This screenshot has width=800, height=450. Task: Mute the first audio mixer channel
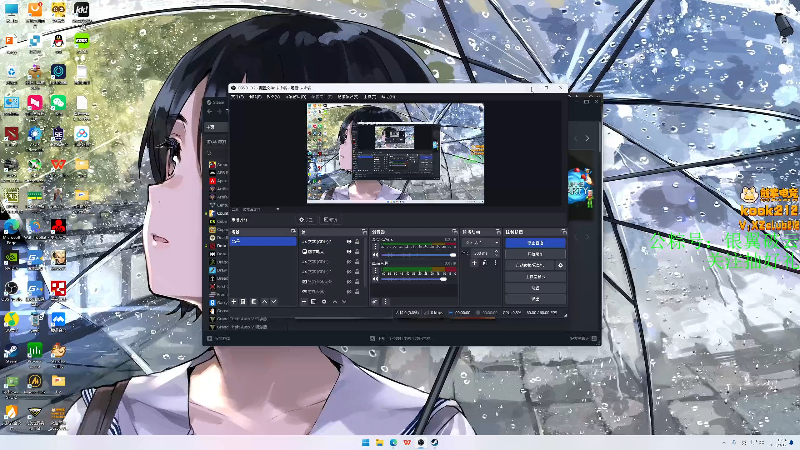coord(376,255)
